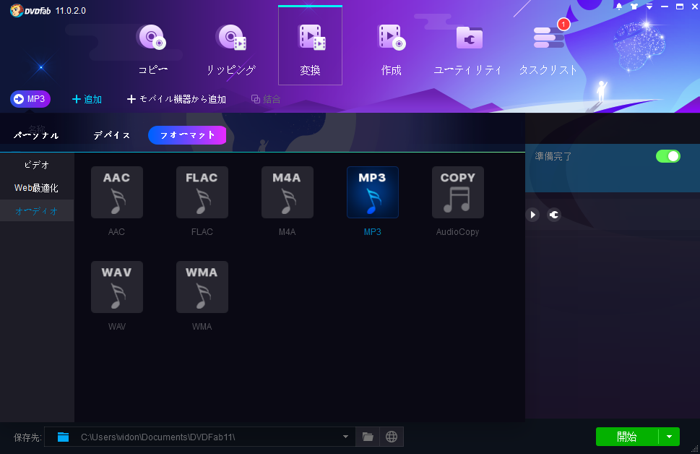Select the Convert (変換) module
The width and height of the screenshot is (700, 454).
point(310,46)
